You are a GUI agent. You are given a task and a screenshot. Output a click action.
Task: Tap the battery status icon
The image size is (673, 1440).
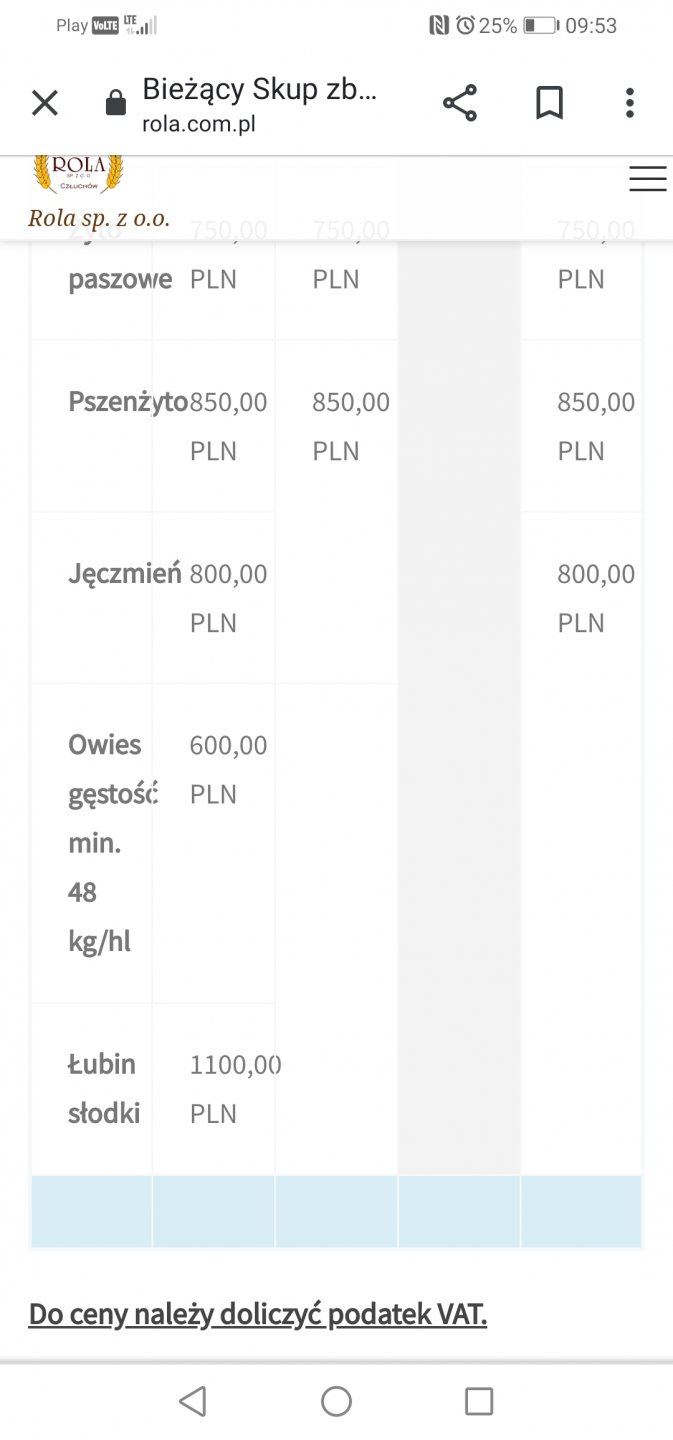[541, 26]
